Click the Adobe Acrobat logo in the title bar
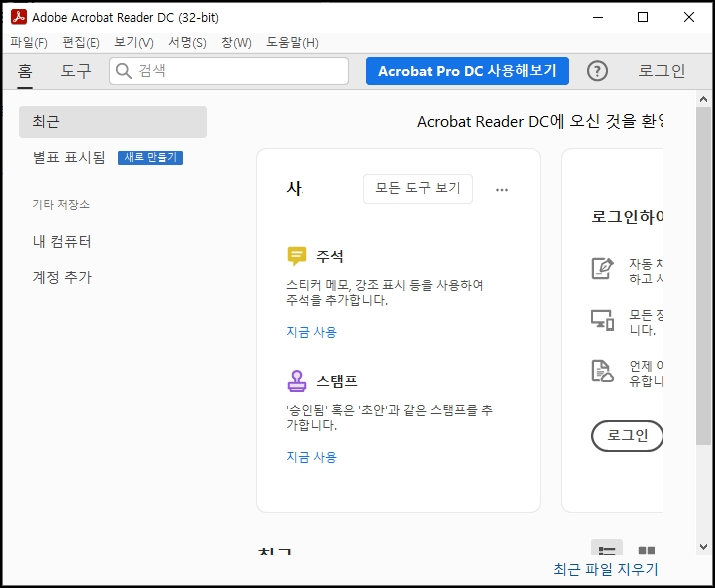 click(x=19, y=17)
